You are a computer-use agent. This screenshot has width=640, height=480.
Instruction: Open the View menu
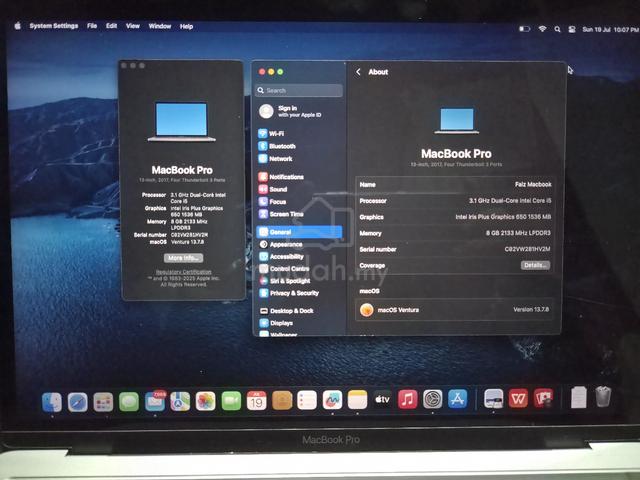click(x=133, y=26)
